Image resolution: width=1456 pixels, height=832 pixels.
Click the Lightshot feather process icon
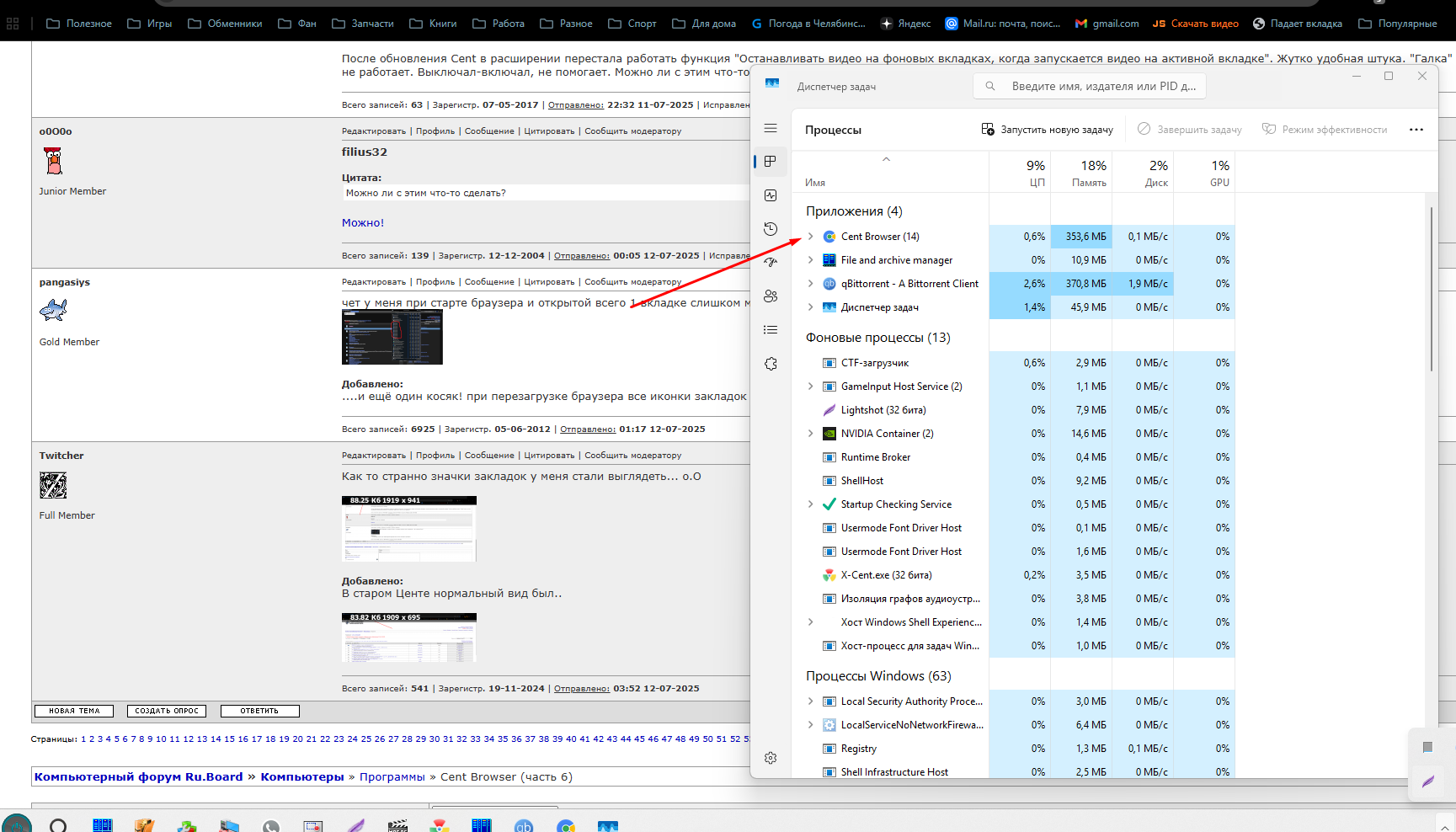(x=829, y=410)
